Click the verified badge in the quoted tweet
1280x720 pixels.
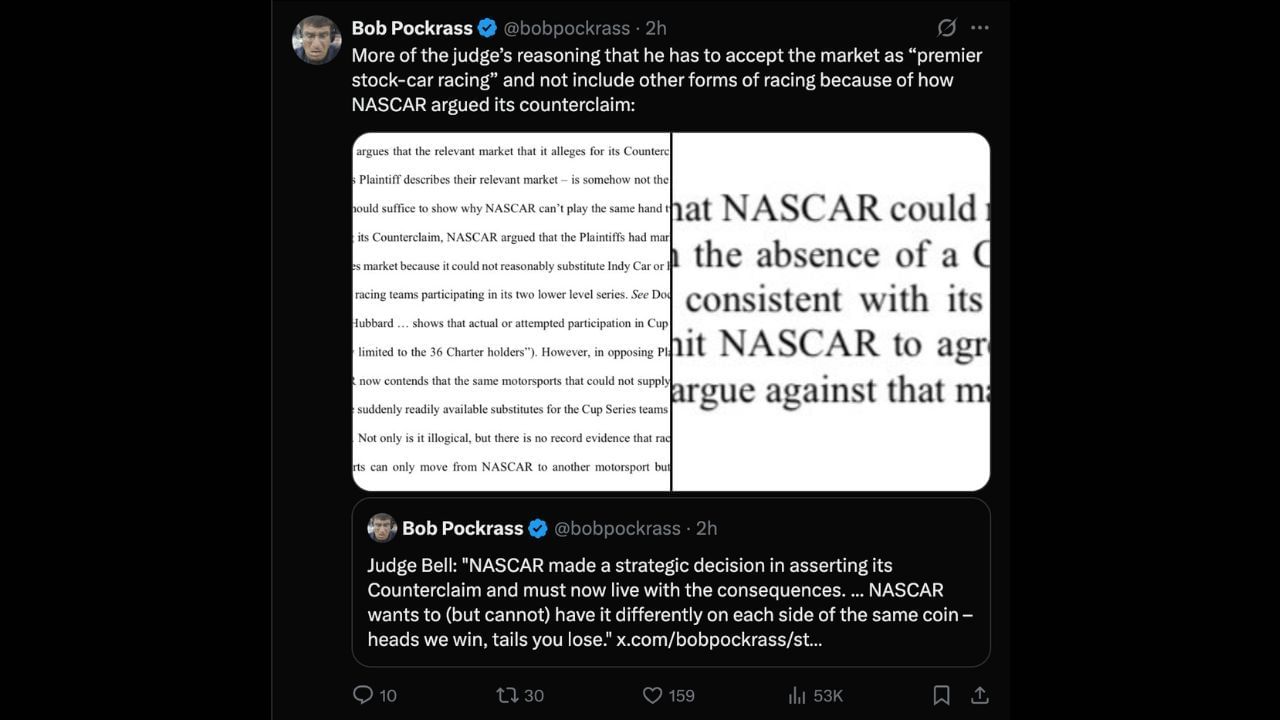(539, 528)
